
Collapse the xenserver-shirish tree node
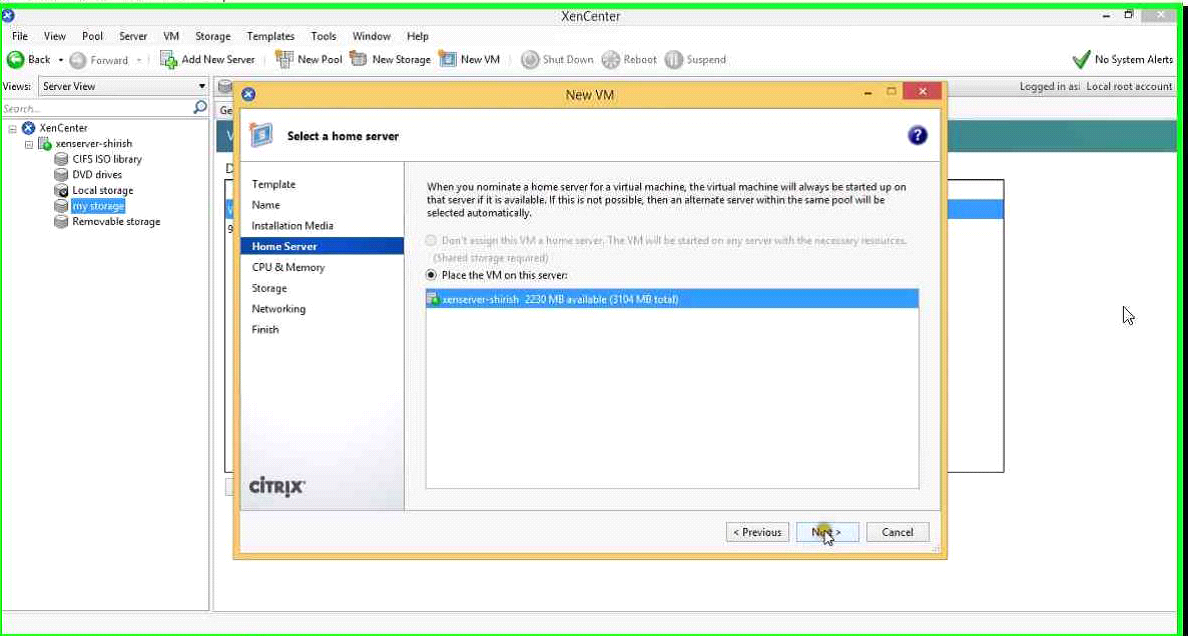29,144
